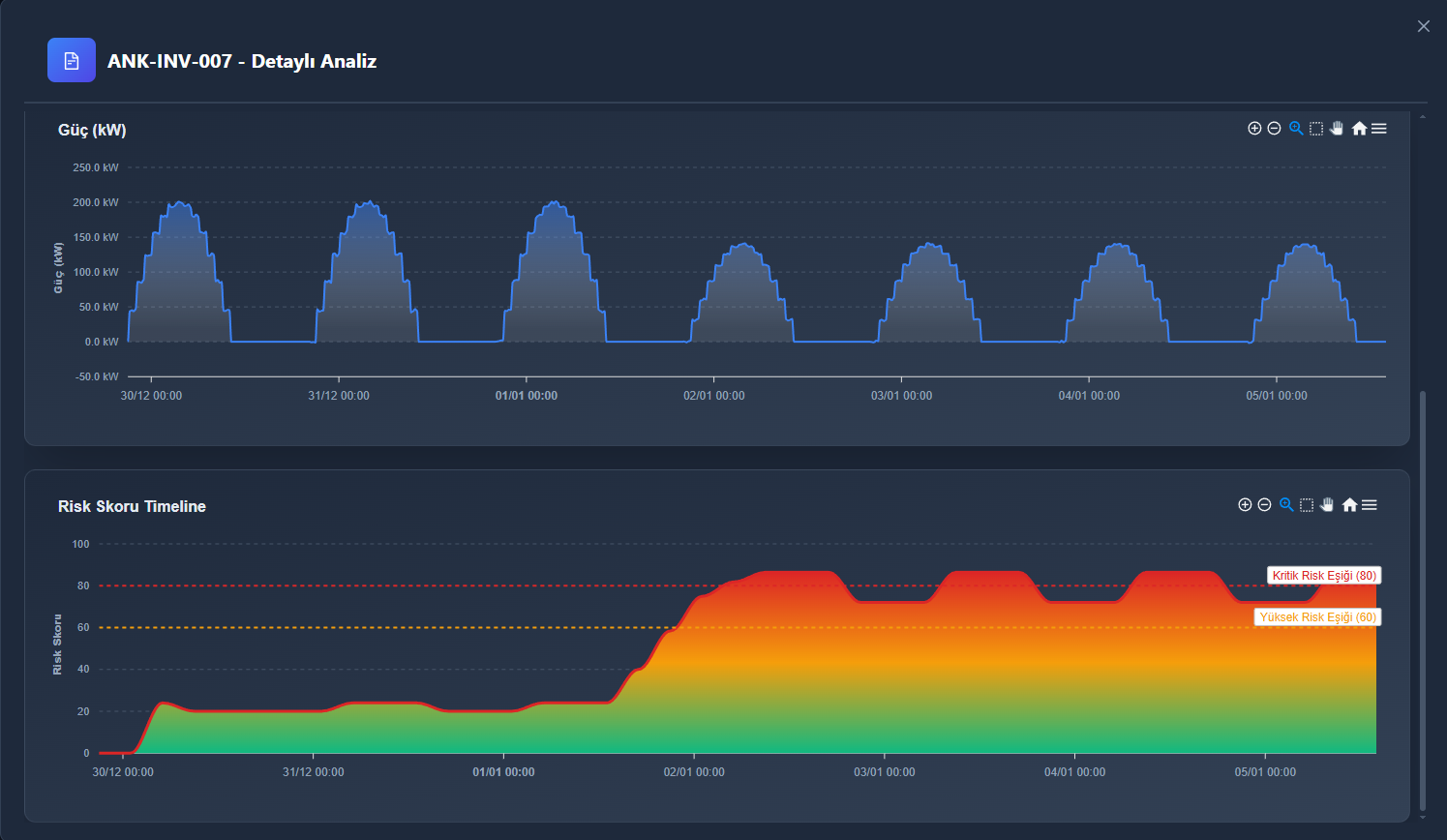Image resolution: width=1447 pixels, height=840 pixels.
Task: Click the bold 01/01 00:00 axis label
Action: pos(526,395)
